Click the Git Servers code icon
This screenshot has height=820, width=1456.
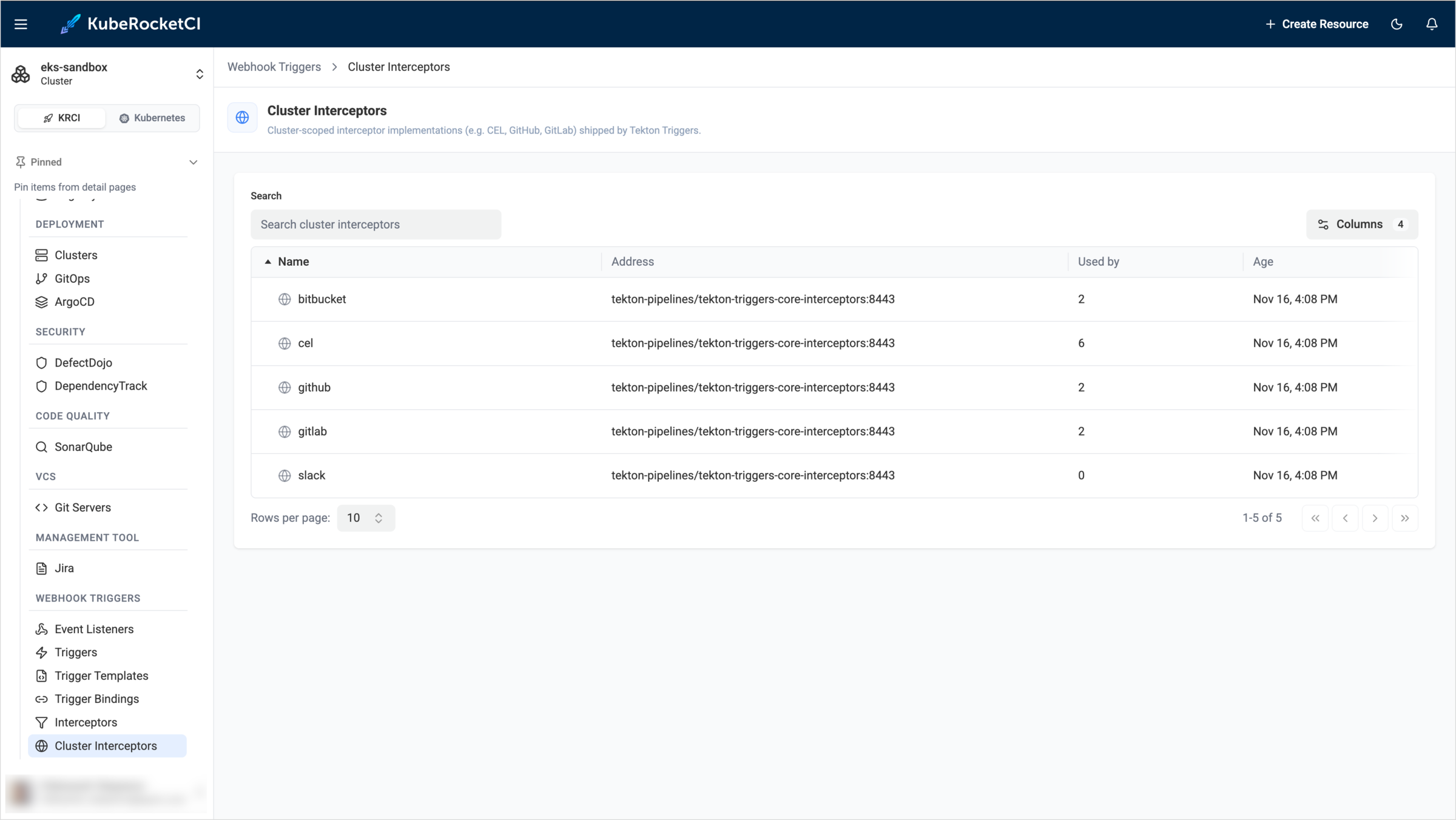(x=41, y=507)
